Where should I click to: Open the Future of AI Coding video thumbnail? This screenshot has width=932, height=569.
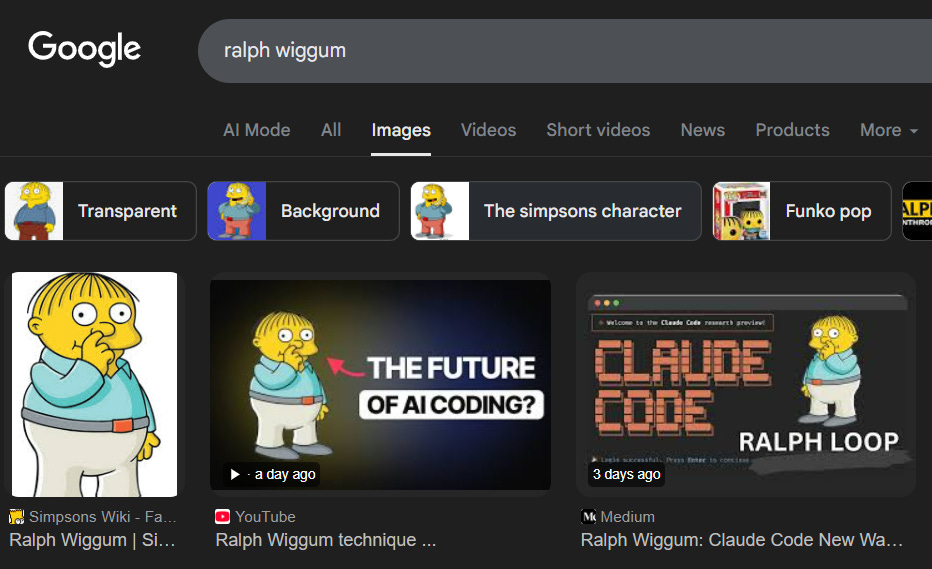380,385
